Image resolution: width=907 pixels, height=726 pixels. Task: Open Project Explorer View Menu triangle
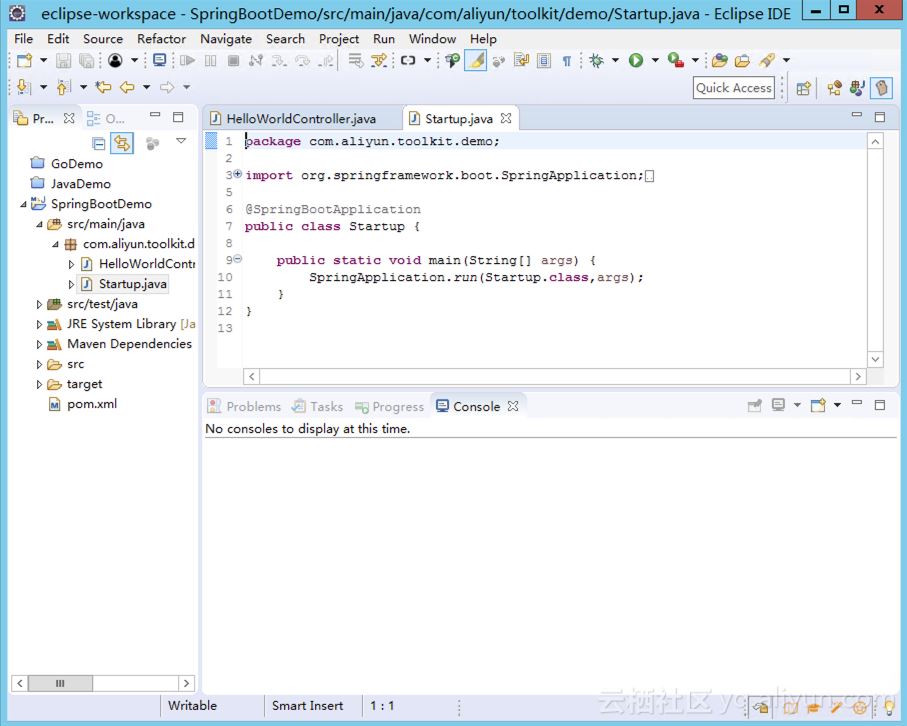point(180,141)
